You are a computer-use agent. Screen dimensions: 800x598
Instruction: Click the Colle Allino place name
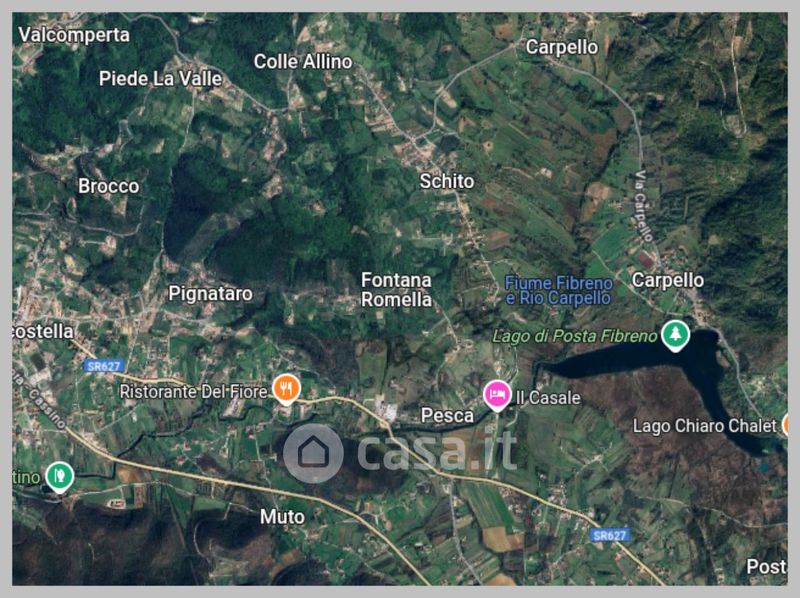tap(303, 62)
